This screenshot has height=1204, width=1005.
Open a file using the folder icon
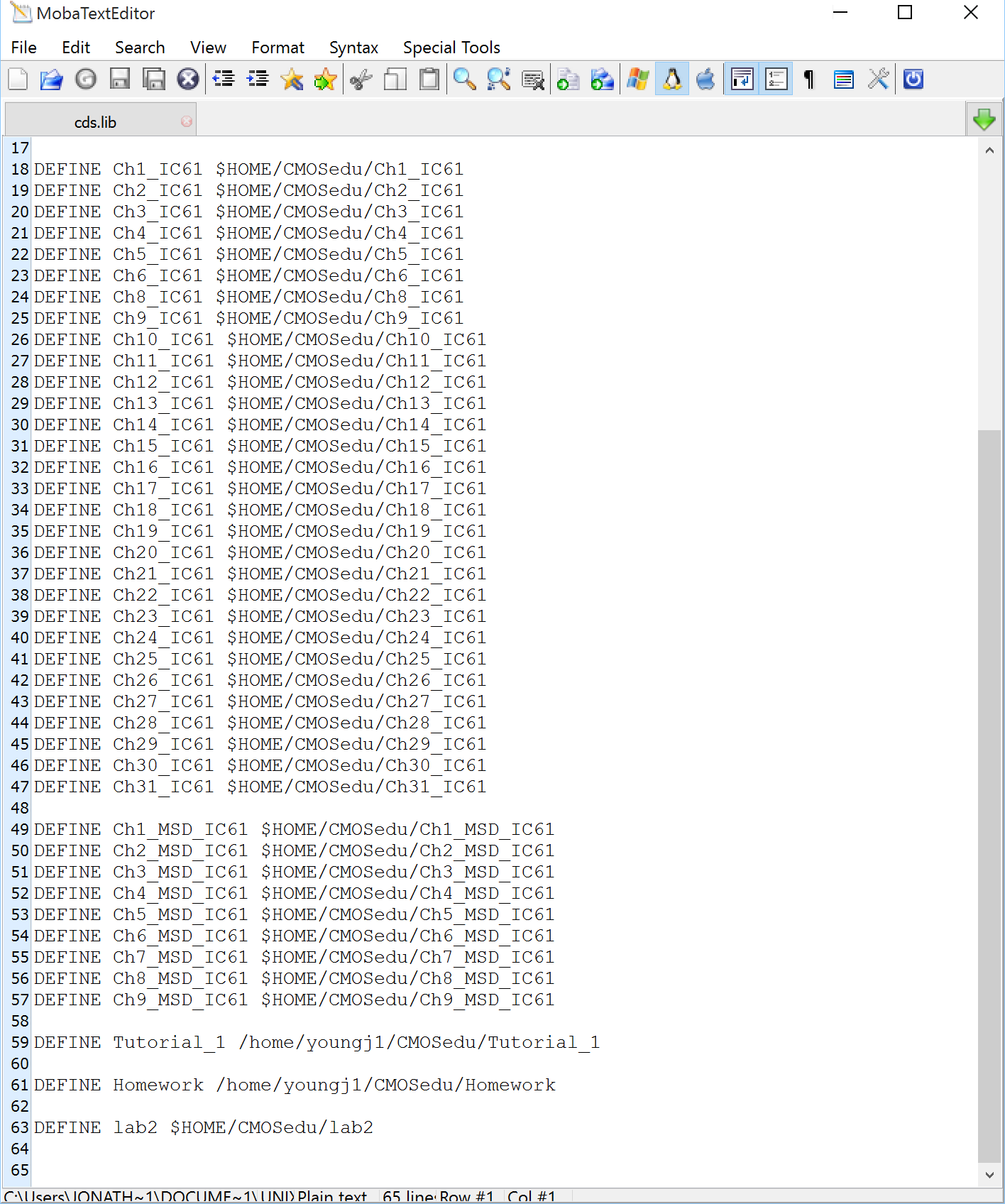click(x=51, y=80)
